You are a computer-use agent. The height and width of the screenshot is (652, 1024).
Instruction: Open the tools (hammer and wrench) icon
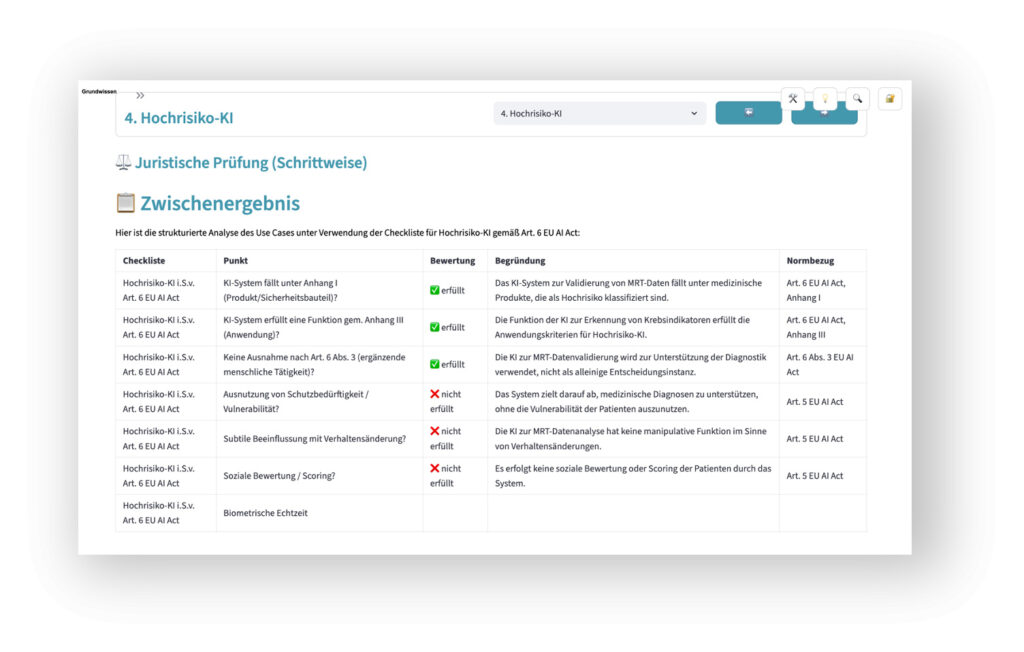792,99
